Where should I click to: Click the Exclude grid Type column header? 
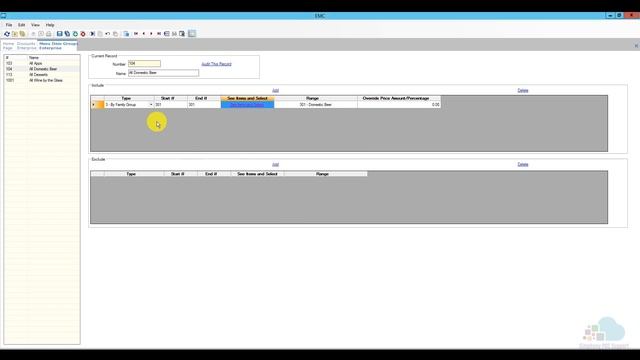(134, 174)
